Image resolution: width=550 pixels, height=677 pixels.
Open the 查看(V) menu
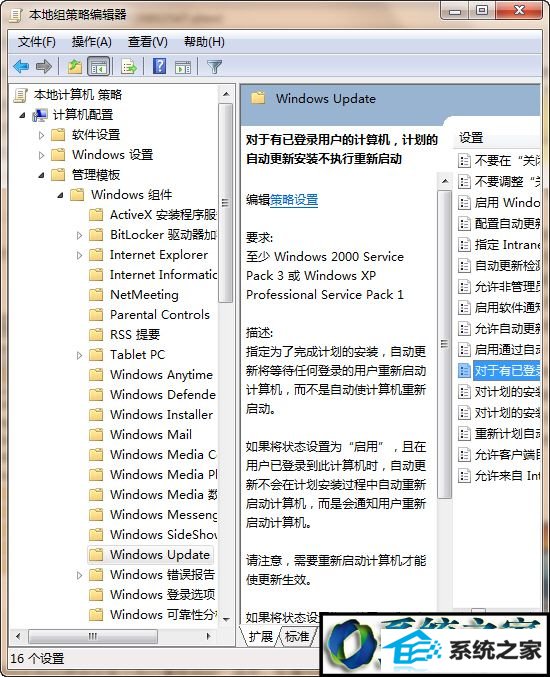click(148, 42)
